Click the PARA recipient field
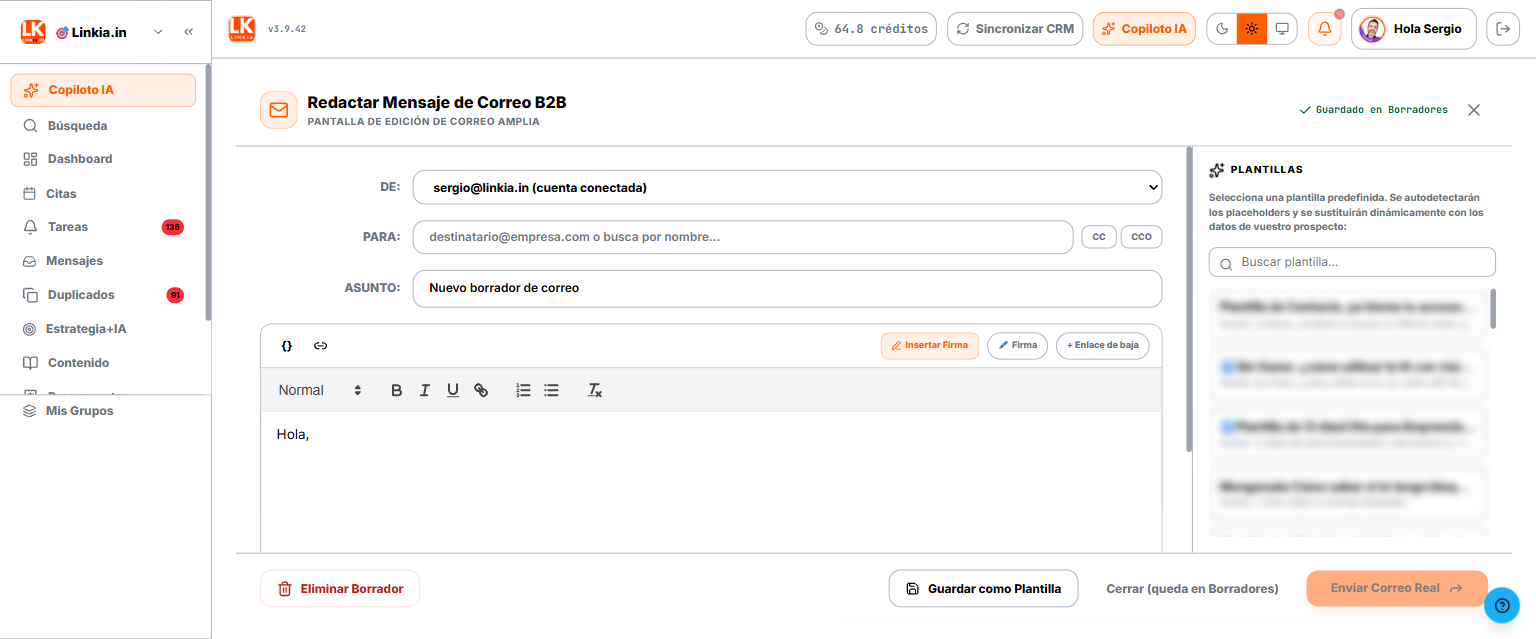This screenshot has width=1536, height=639. pyautogui.click(x=743, y=237)
